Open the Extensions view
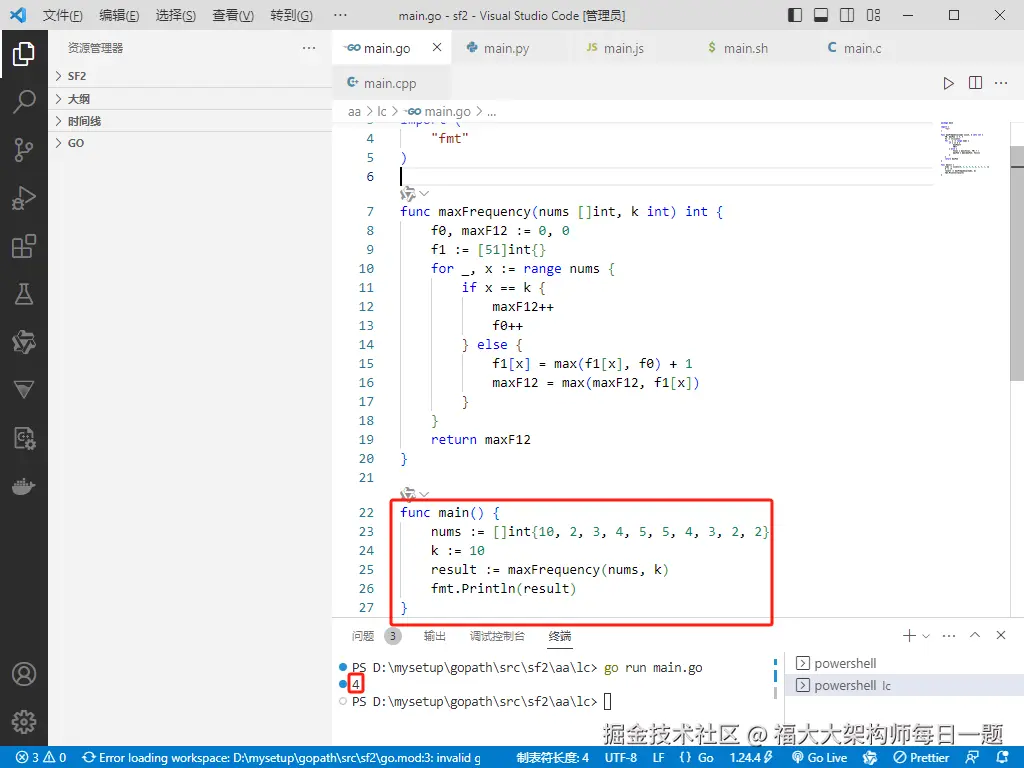This screenshot has width=1024, height=768. point(24,246)
